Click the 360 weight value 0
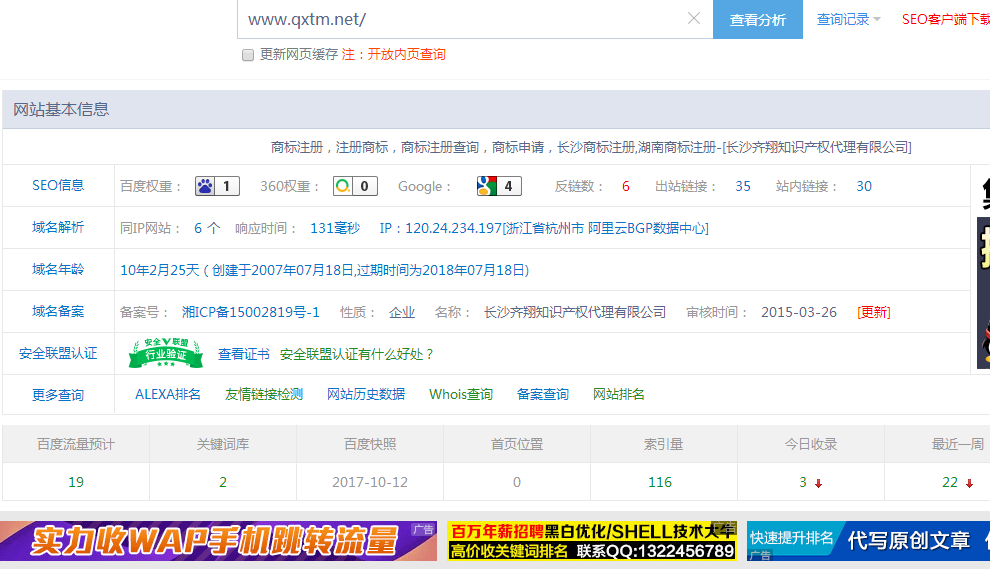990x569 pixels. pos(364,186)
